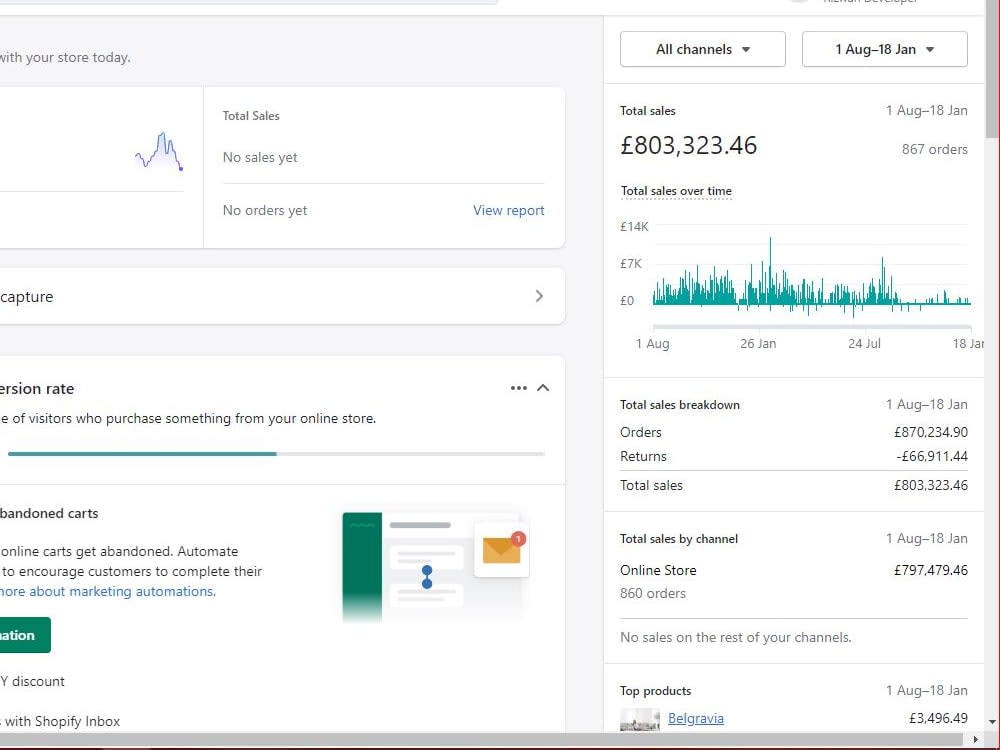This screenshot has width=1000, height=750.
Task: Open the All channels dropdown
Action: point(702,49)
